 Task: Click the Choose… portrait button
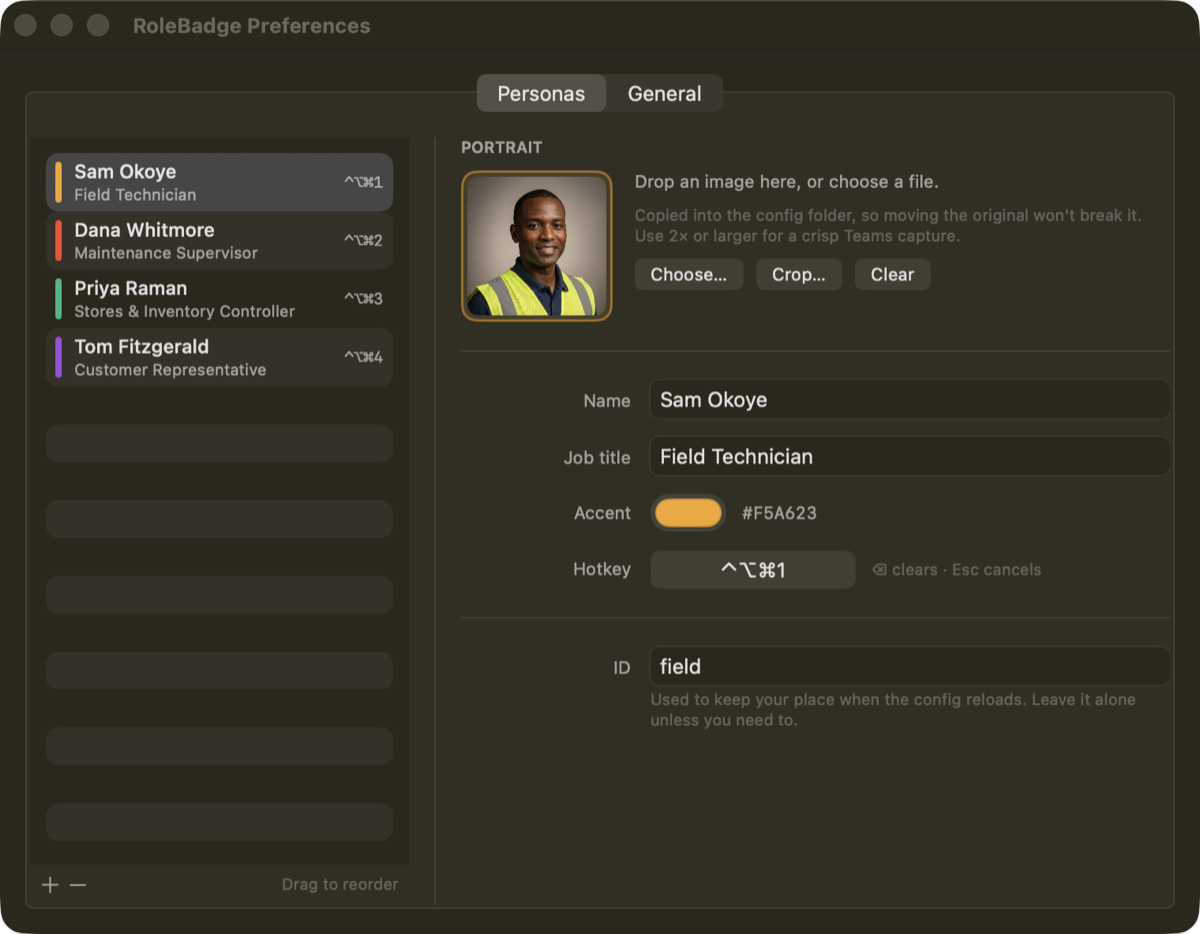click(x=689, y=274)
